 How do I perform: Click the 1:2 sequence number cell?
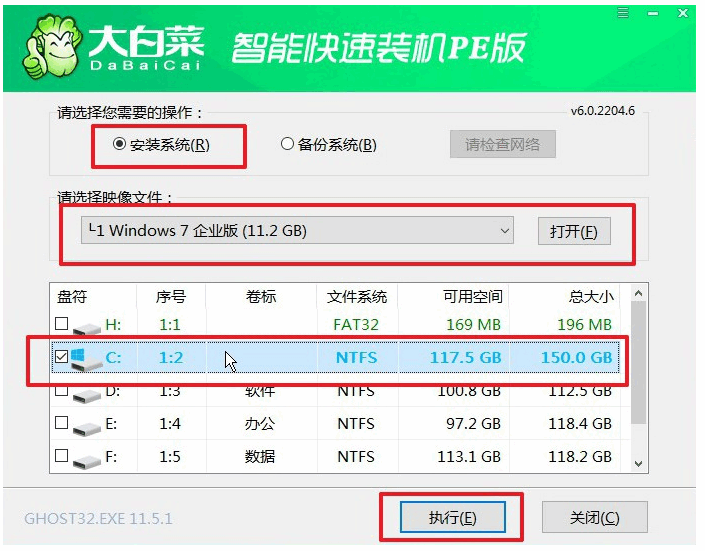[x=171, y=358]
